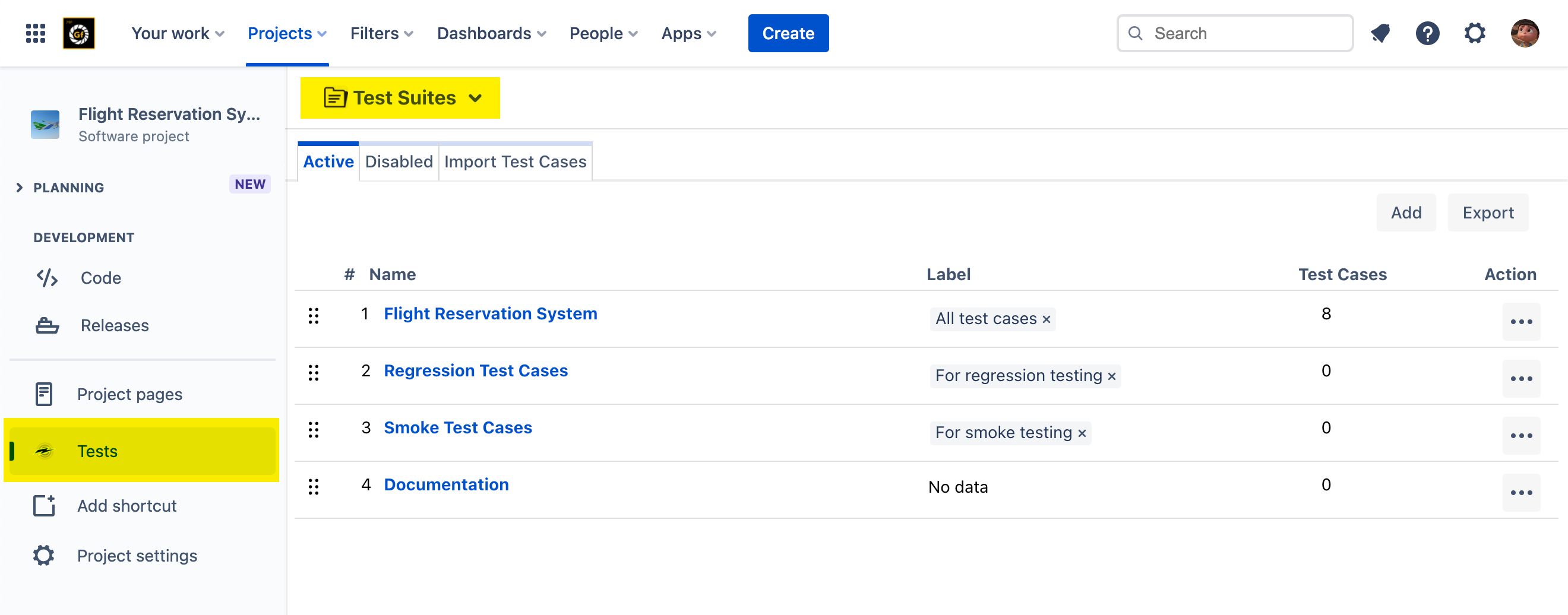Viewport: 1568px width, 615px height.
Task: Open actions menu for Documentation suite
Action: pyautogui.click(x=1520, y=493)
